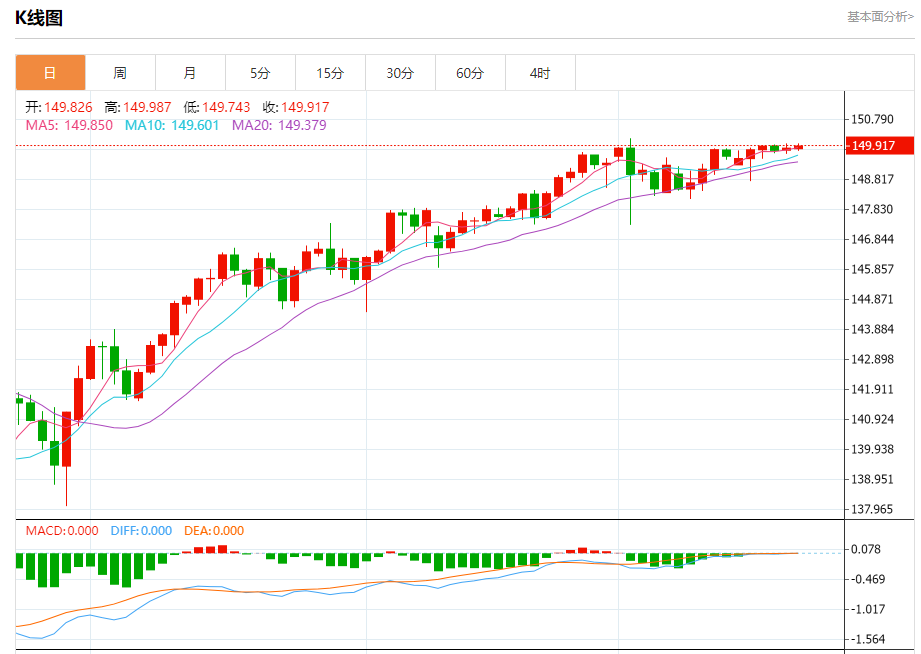The image size is (921, 654).
Task: Open the 基本面分析> link
Action: pyautogui.click(x=880, y=17)
